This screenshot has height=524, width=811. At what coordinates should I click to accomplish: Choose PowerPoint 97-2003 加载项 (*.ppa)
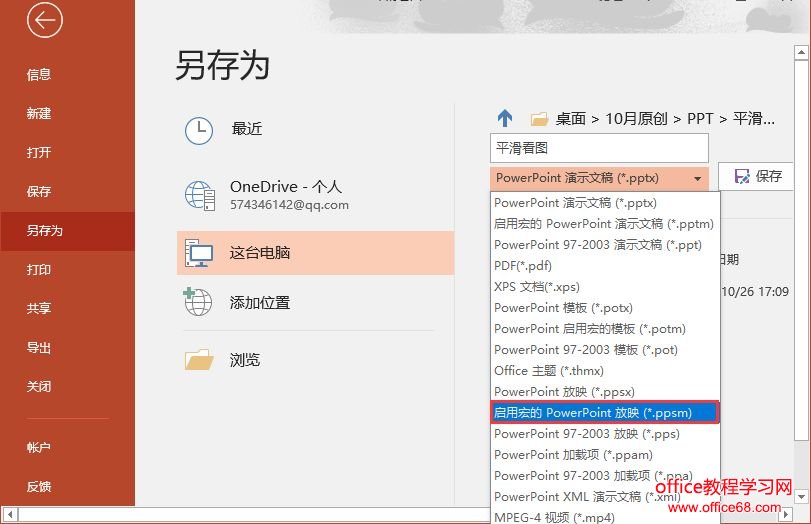point(605,476)
